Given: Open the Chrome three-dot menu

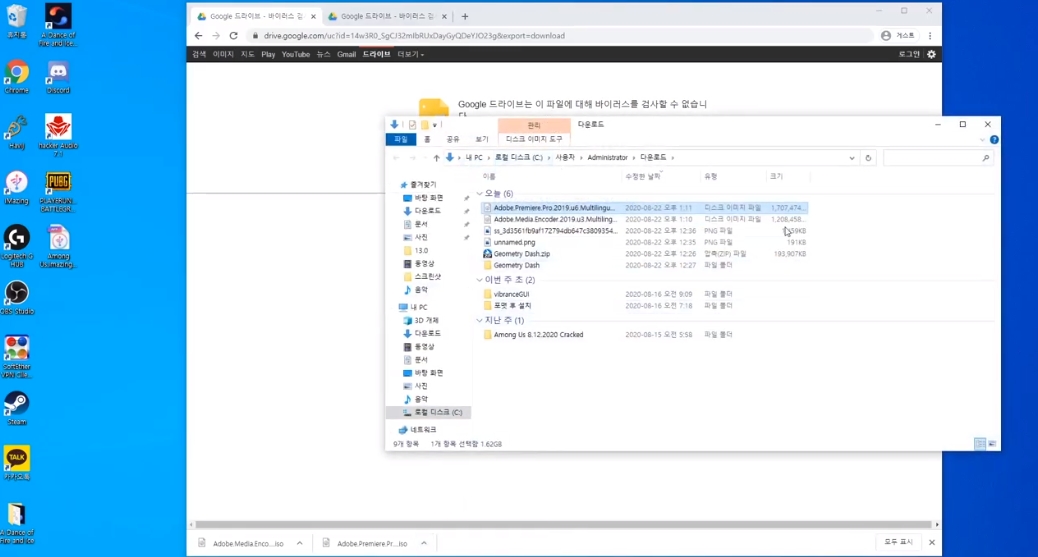Looking at the screenshot, I should point(930,36).
